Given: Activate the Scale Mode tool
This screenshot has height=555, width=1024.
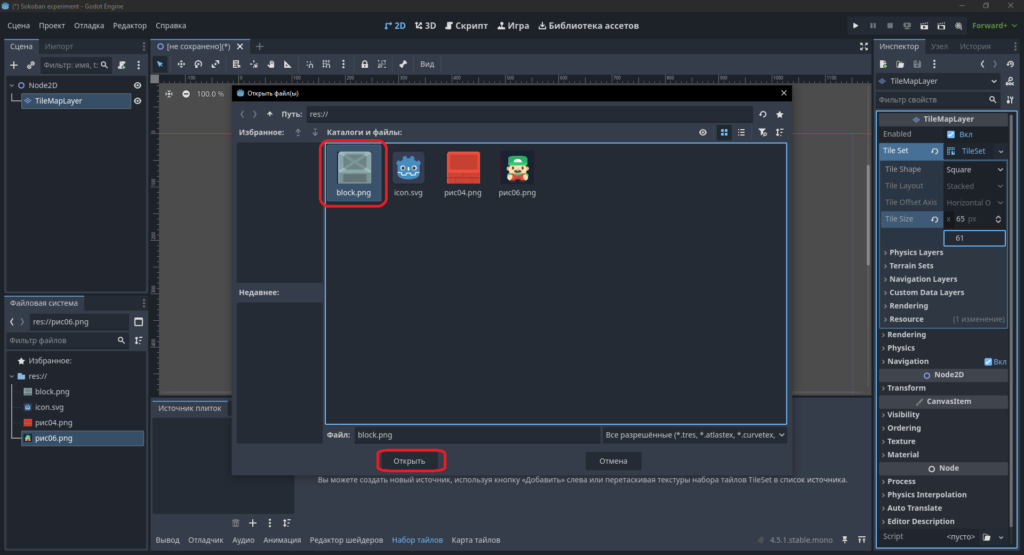Looking at the screenshot, I should (215, 64).
